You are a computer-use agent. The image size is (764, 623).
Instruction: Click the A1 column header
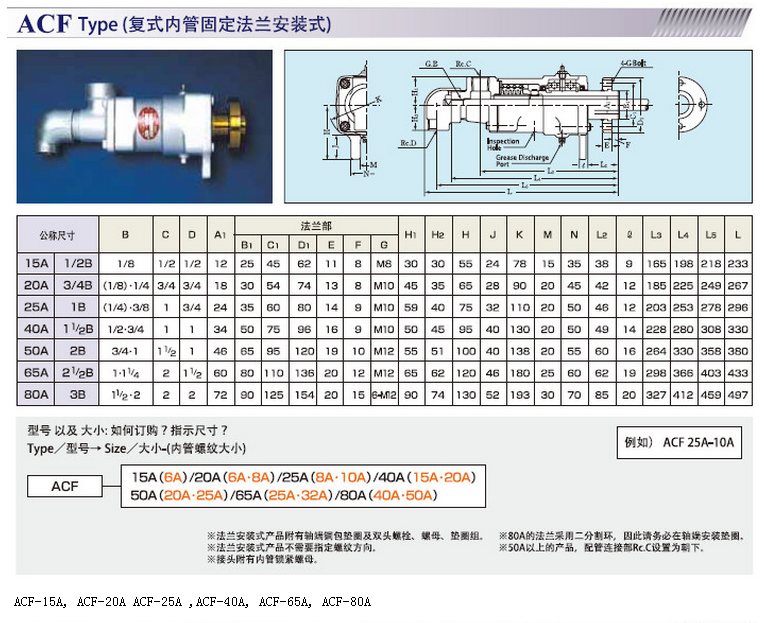click(221, 235)
